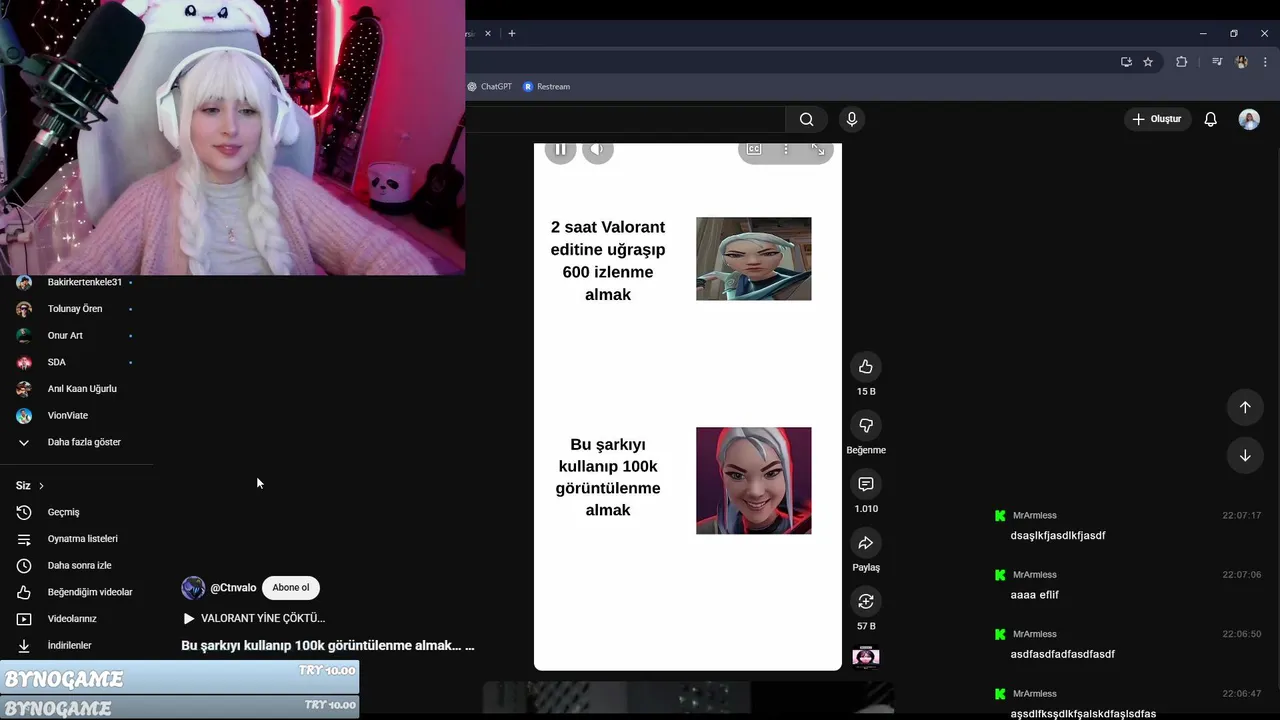Open YouTube notifications bell
The width and height of the screenshot is (1280, 720).
click(x=1211, y=119)
